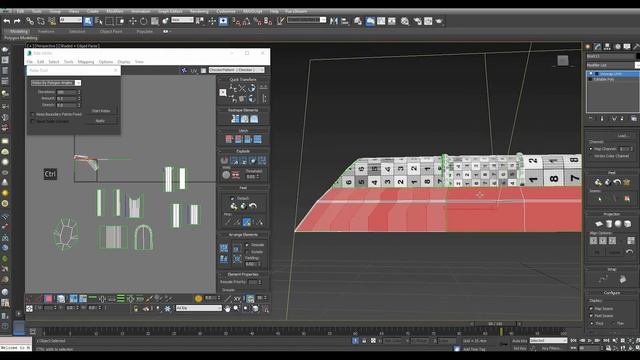Screen dimensions: 640x360
Task: Toggle the Map Seams display checkbox
Action: click(591, 309)
